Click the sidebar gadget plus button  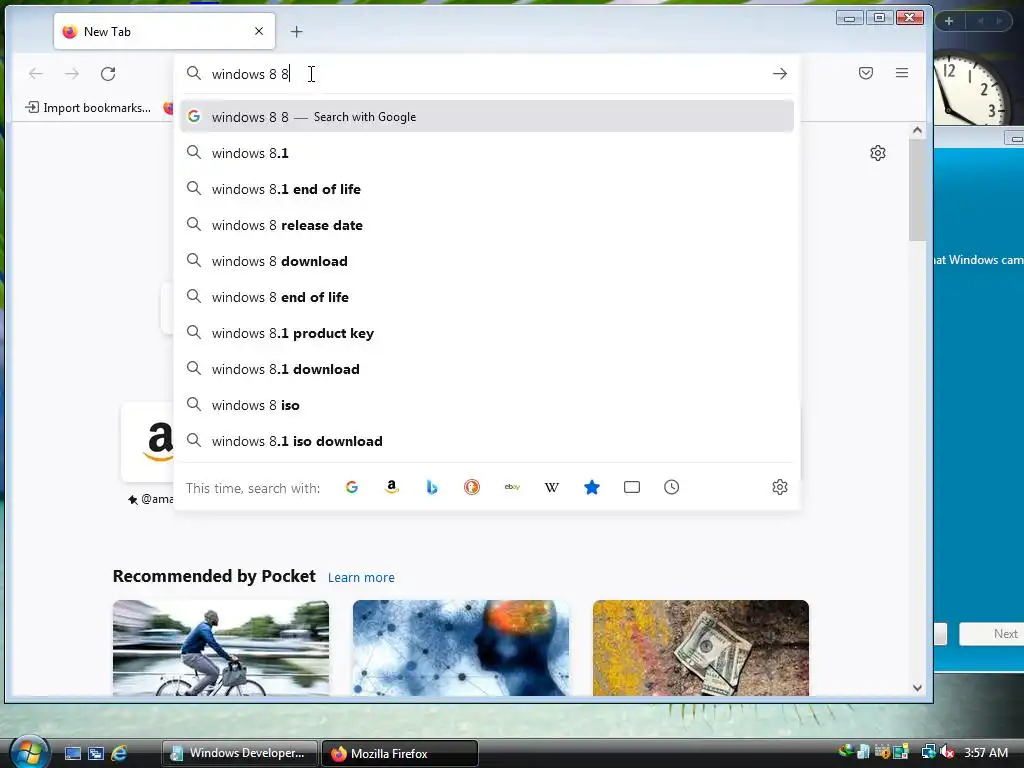click(x=949, y=21)
